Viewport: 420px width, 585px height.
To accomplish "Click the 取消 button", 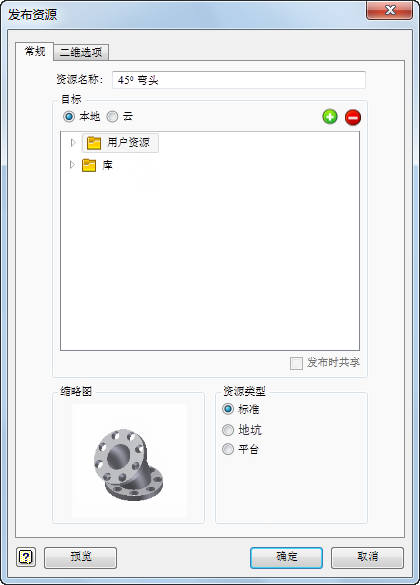I will coord(367,558).
